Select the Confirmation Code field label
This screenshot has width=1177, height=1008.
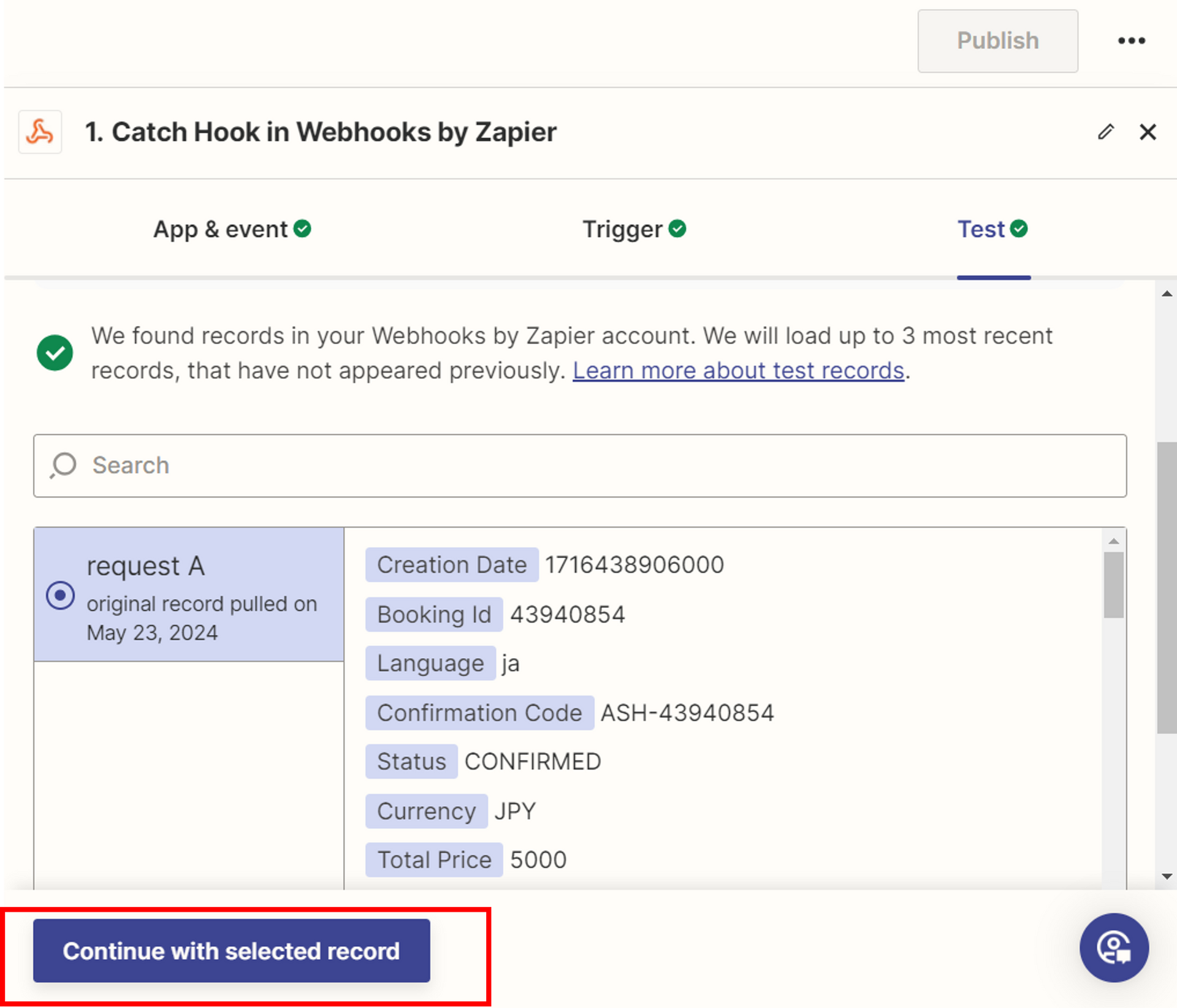coord(479,713)
